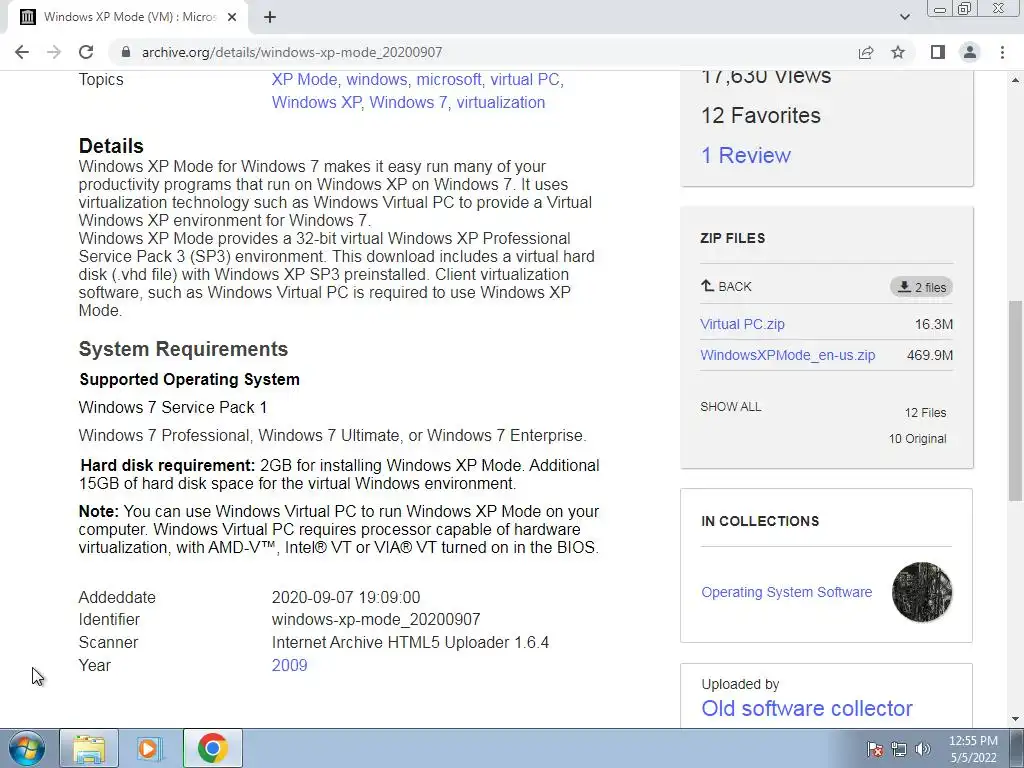Open Old software collector uploader profile
The image size is (1024, 768).
pyautogui.click(x=807, y=709)
